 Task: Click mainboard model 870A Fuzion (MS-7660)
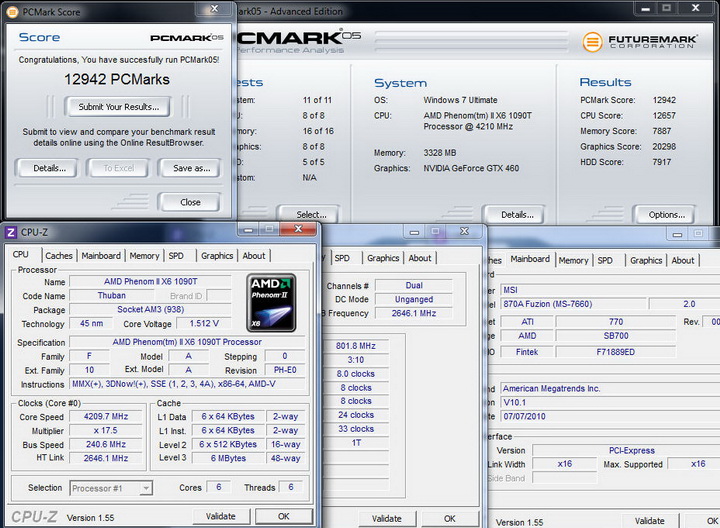point(574,304)
